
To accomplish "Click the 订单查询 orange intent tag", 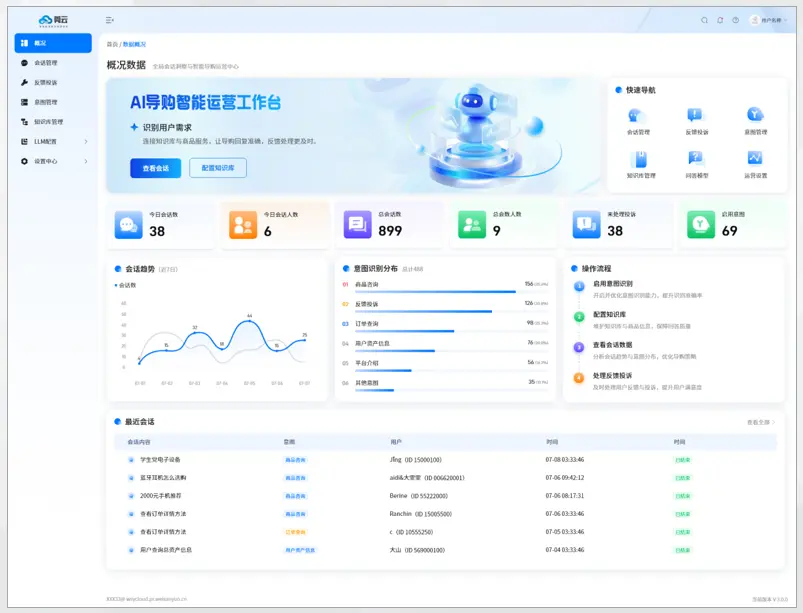I will point(295,532).
